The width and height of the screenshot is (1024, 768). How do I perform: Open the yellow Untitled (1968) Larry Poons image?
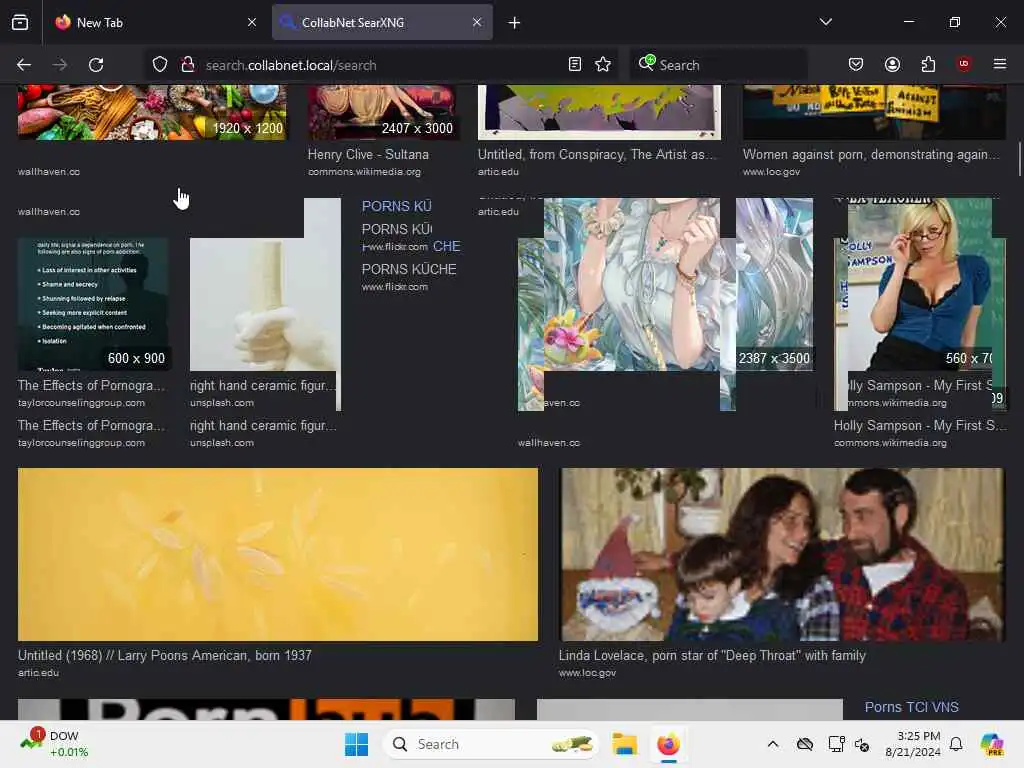[278, 554]
